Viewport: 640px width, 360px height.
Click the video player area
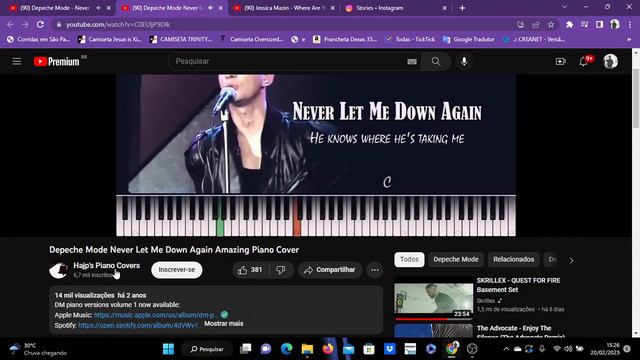[316, 155]
